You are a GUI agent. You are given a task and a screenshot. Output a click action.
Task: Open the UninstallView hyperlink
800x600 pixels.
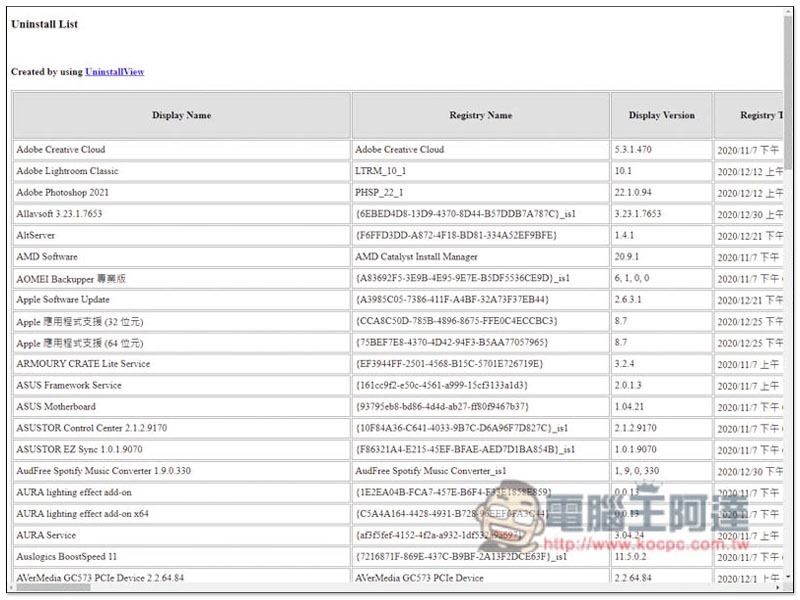[114, 71]
